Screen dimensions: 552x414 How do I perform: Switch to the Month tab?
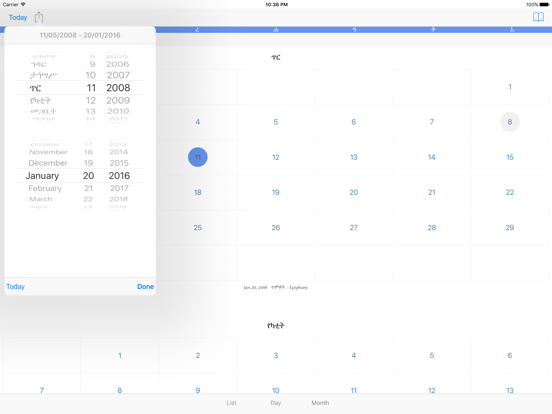(320, 403)
